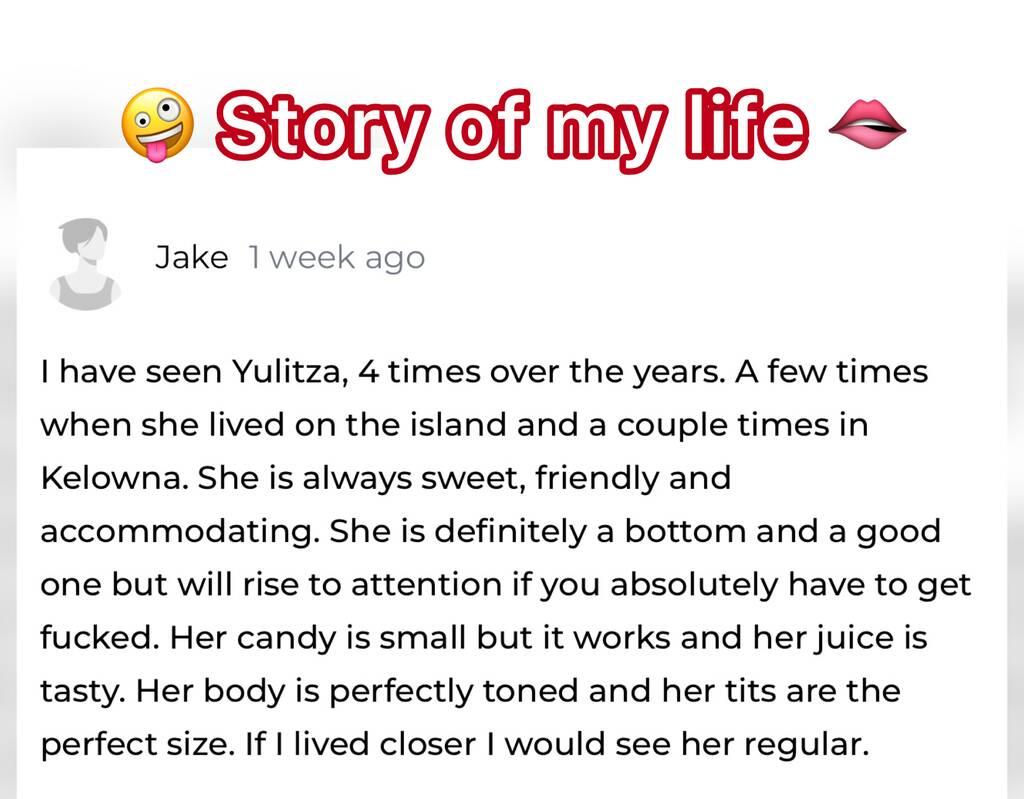The width and height of the screenshot is (1024, 799).
Task: Click the "1 week ago" timestamp
Action: pyautogui.click(x=336, y=258)
